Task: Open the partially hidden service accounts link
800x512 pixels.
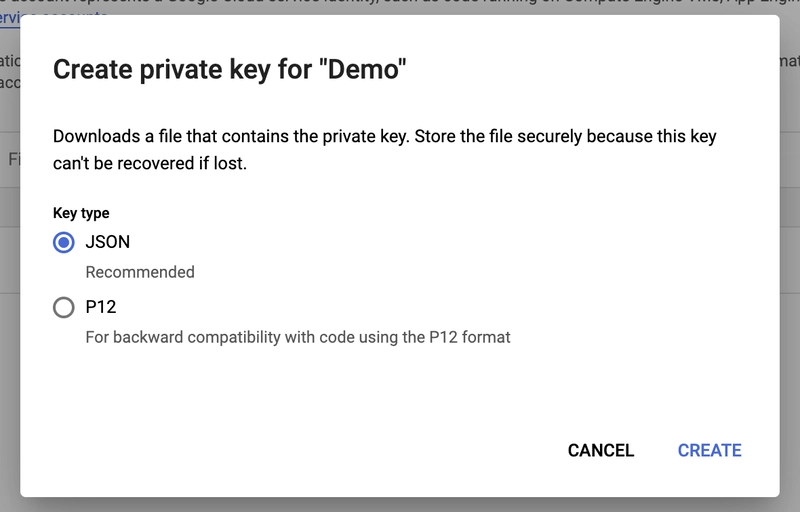Action: click(x=60, y=18)
